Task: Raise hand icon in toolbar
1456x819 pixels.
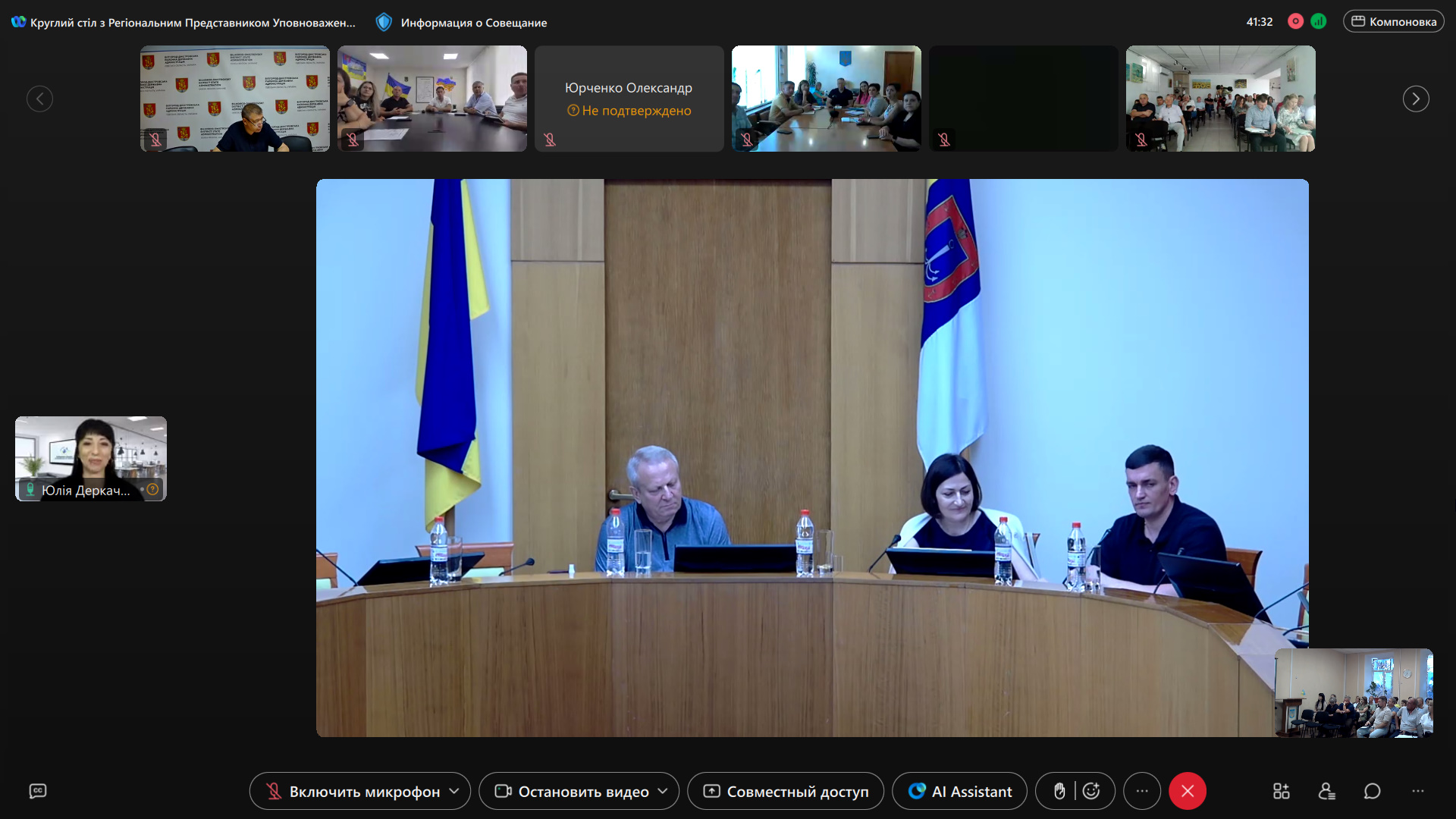Action: point(1059,791)
